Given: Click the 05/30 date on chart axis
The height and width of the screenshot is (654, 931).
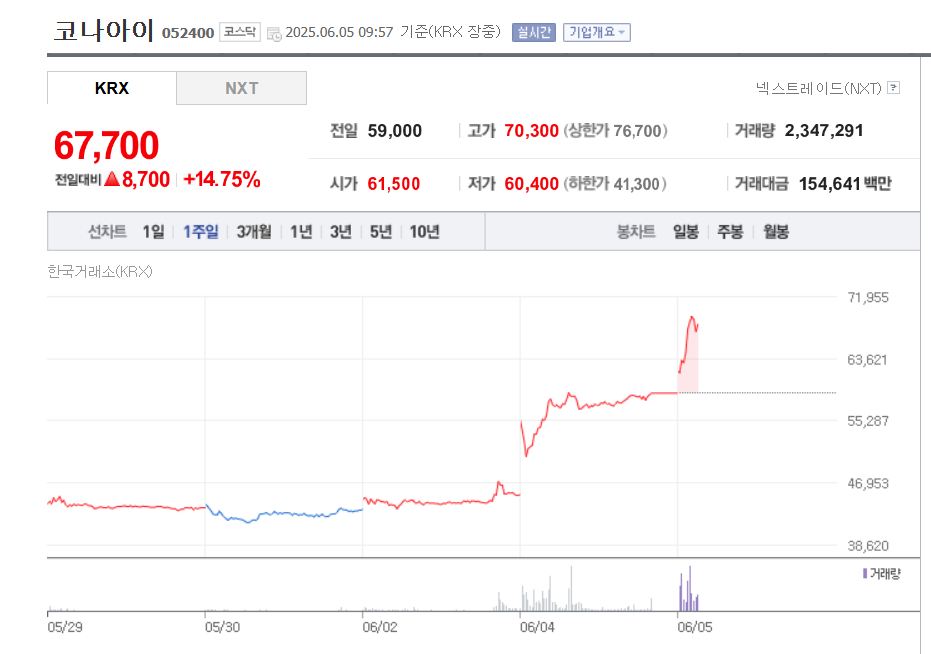Looking at the screenshot, I should pos(222,627).
